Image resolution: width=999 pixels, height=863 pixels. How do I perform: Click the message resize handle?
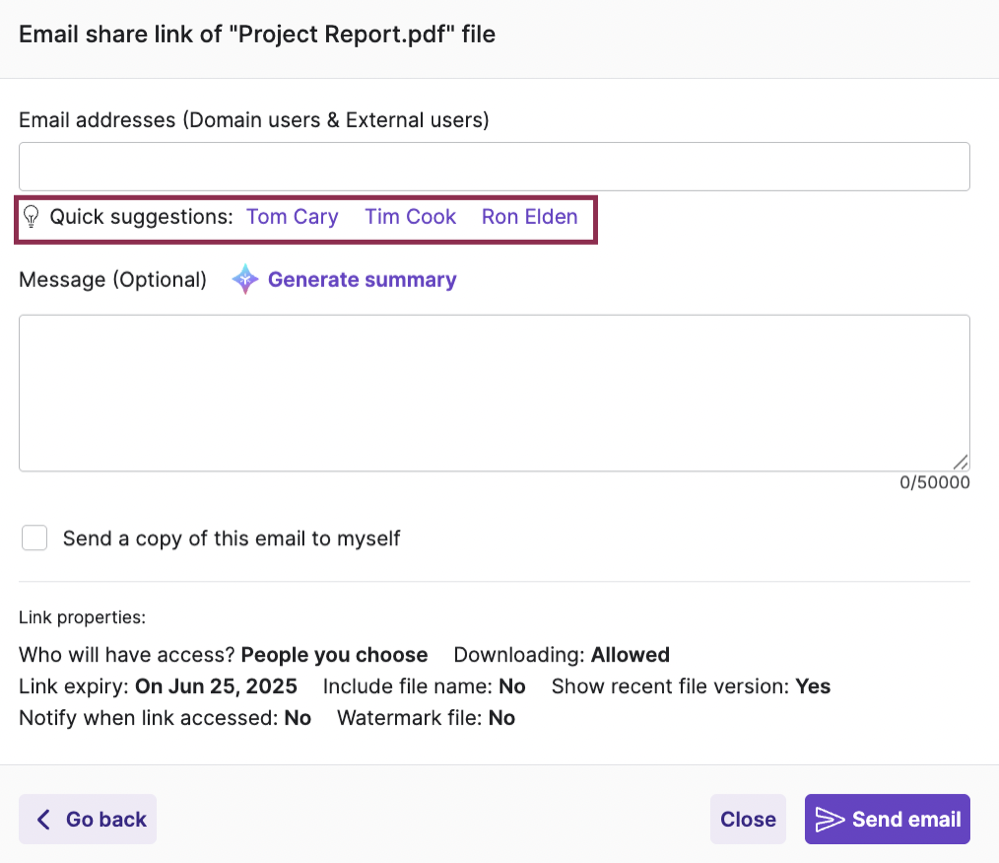coord(961,462)
